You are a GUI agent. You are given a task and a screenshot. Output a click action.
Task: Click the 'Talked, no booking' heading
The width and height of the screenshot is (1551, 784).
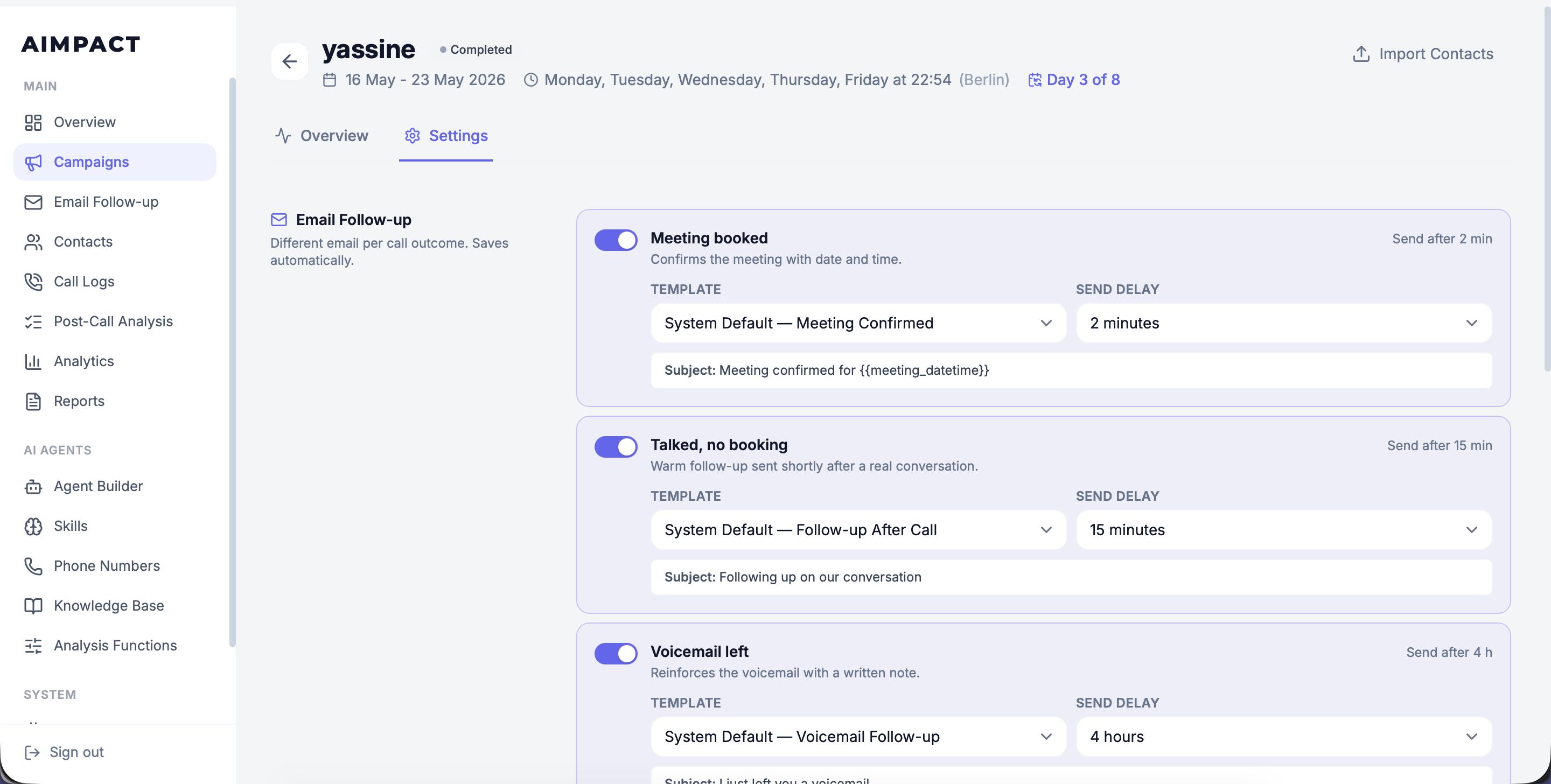pyautogui.click(x=719, y=445)
